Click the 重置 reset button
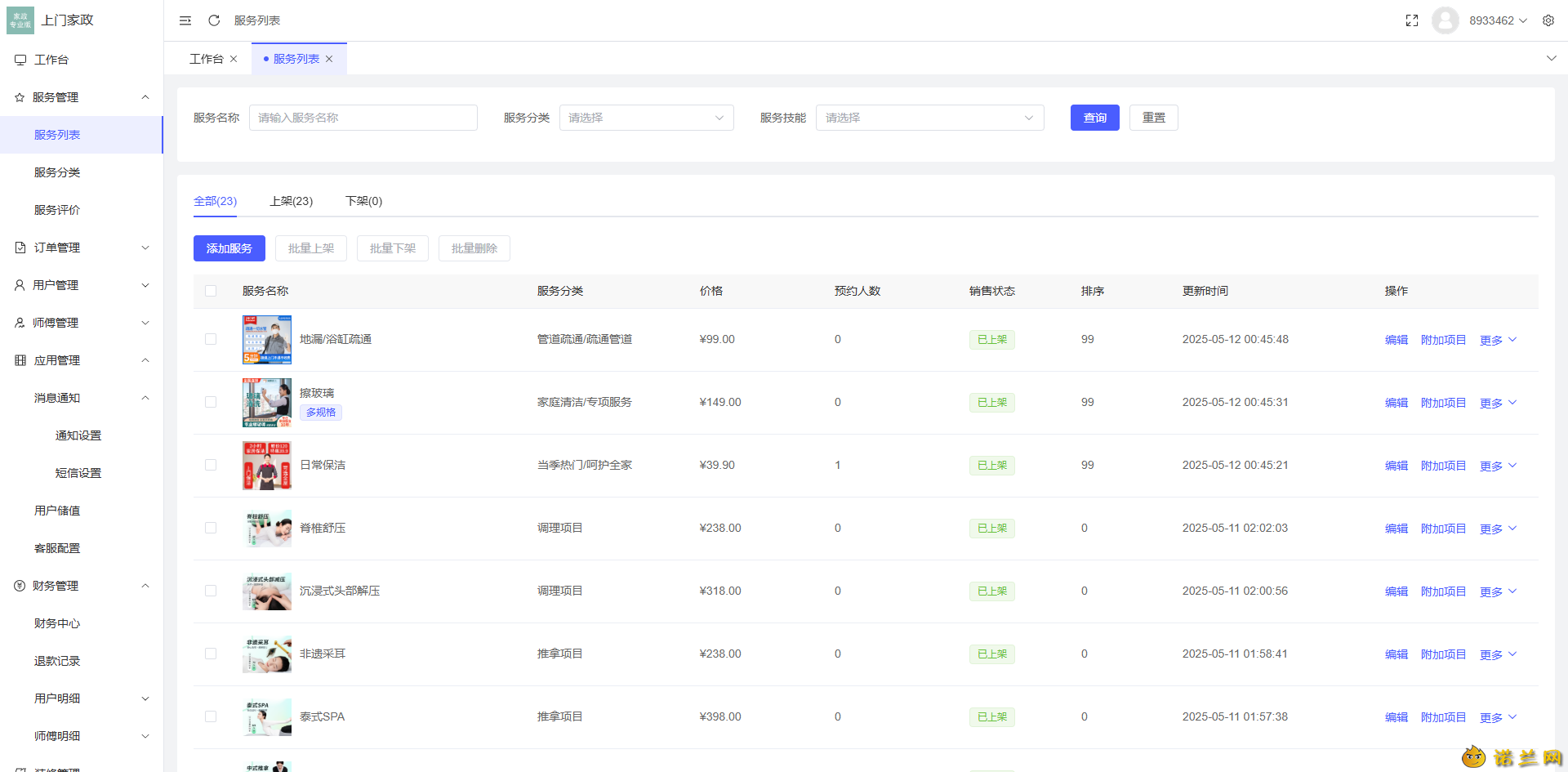Viewport: 1568px width, 772px height. (1154, 118)
